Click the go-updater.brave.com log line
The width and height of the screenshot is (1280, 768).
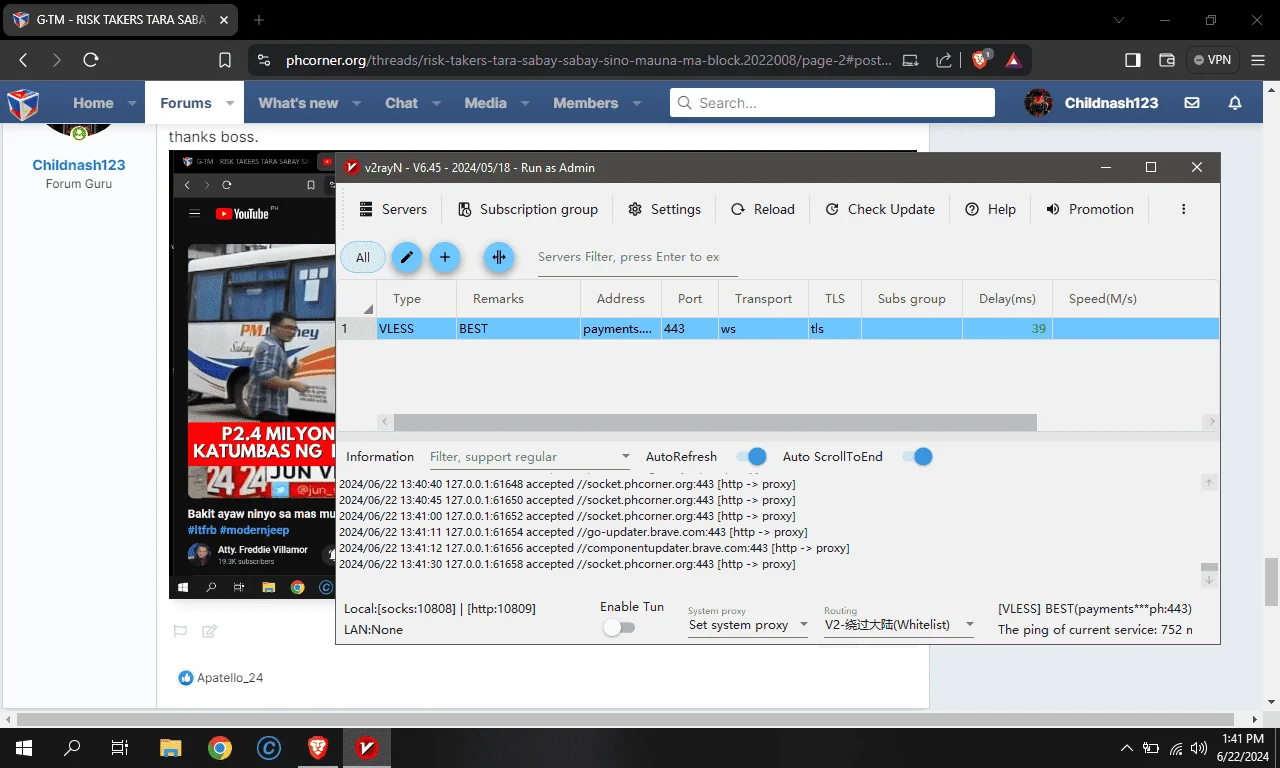click(x=573, y=532)
